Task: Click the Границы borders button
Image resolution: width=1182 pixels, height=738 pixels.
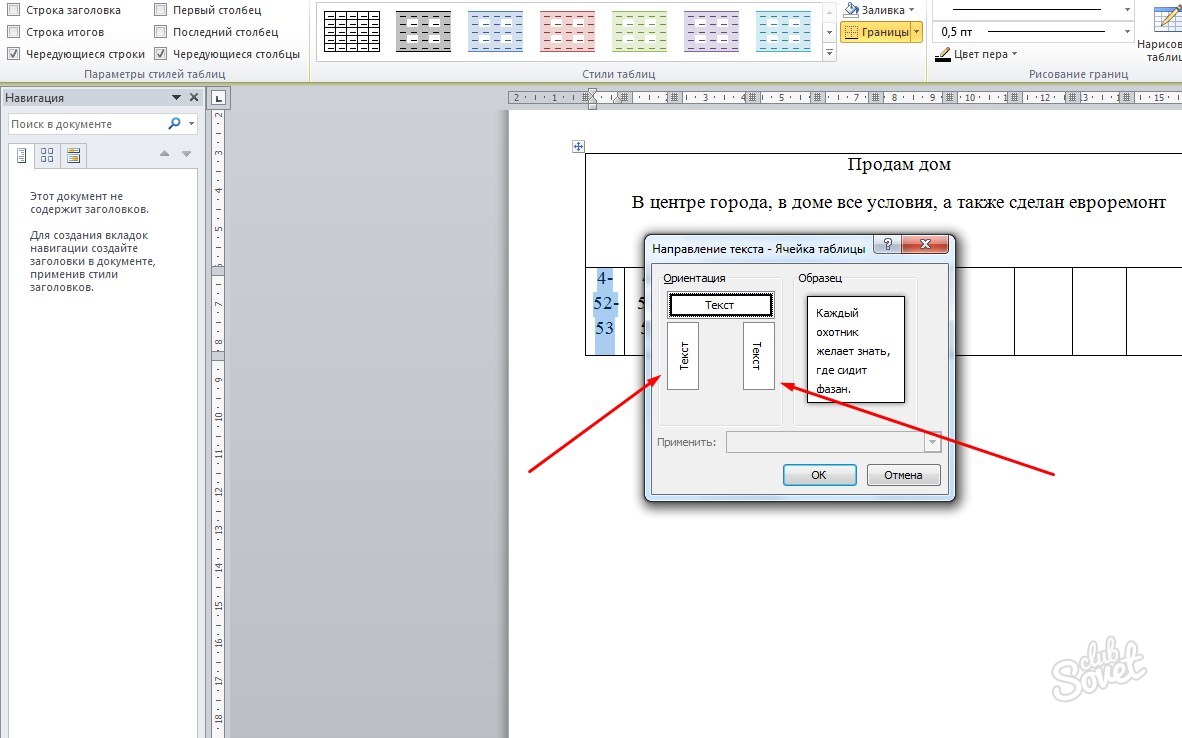Action: [876, 32]
